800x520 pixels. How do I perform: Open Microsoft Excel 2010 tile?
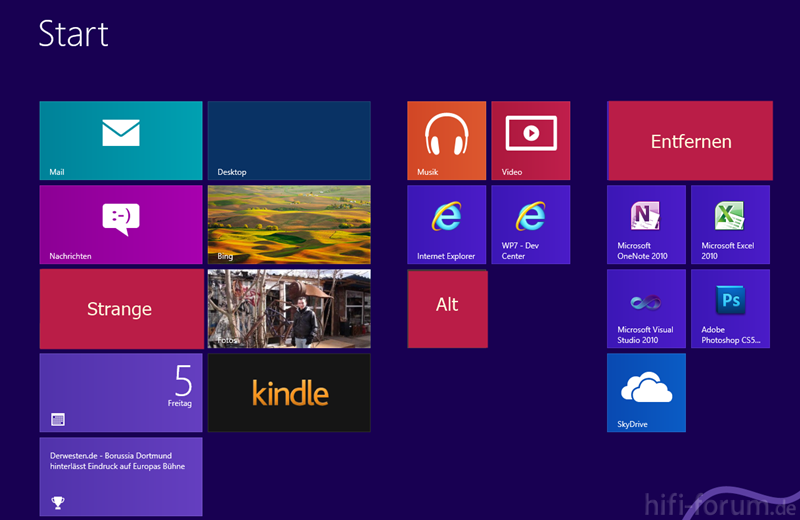point(730,224)
